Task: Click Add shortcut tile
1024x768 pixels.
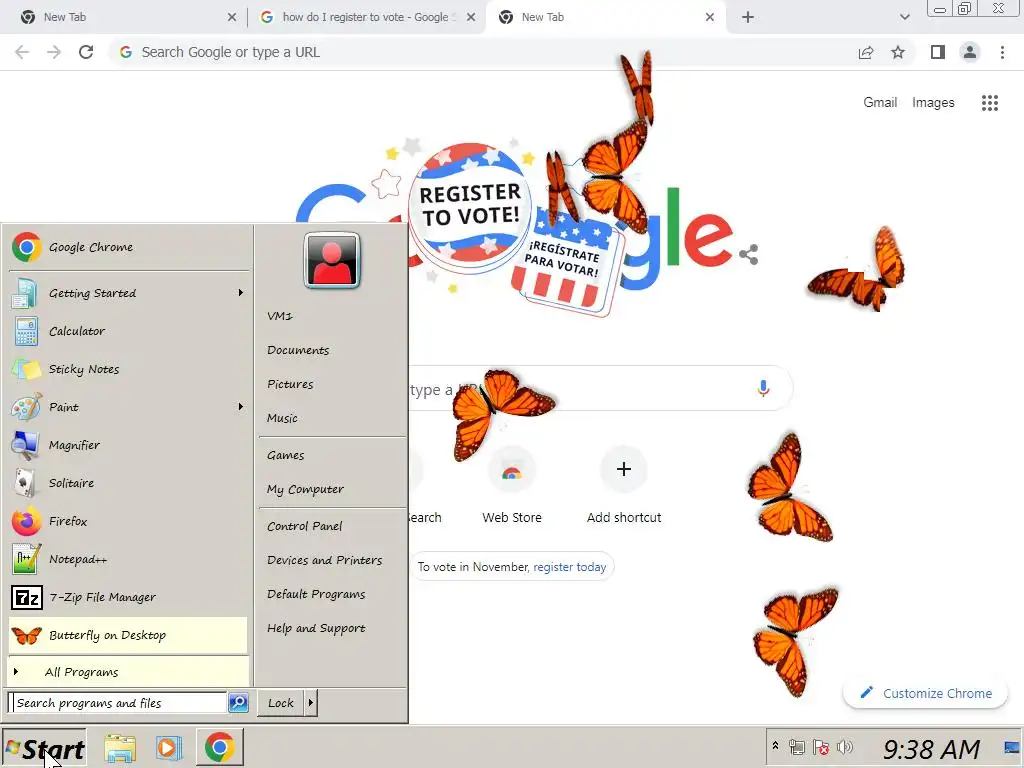Action: coord(624,487)
